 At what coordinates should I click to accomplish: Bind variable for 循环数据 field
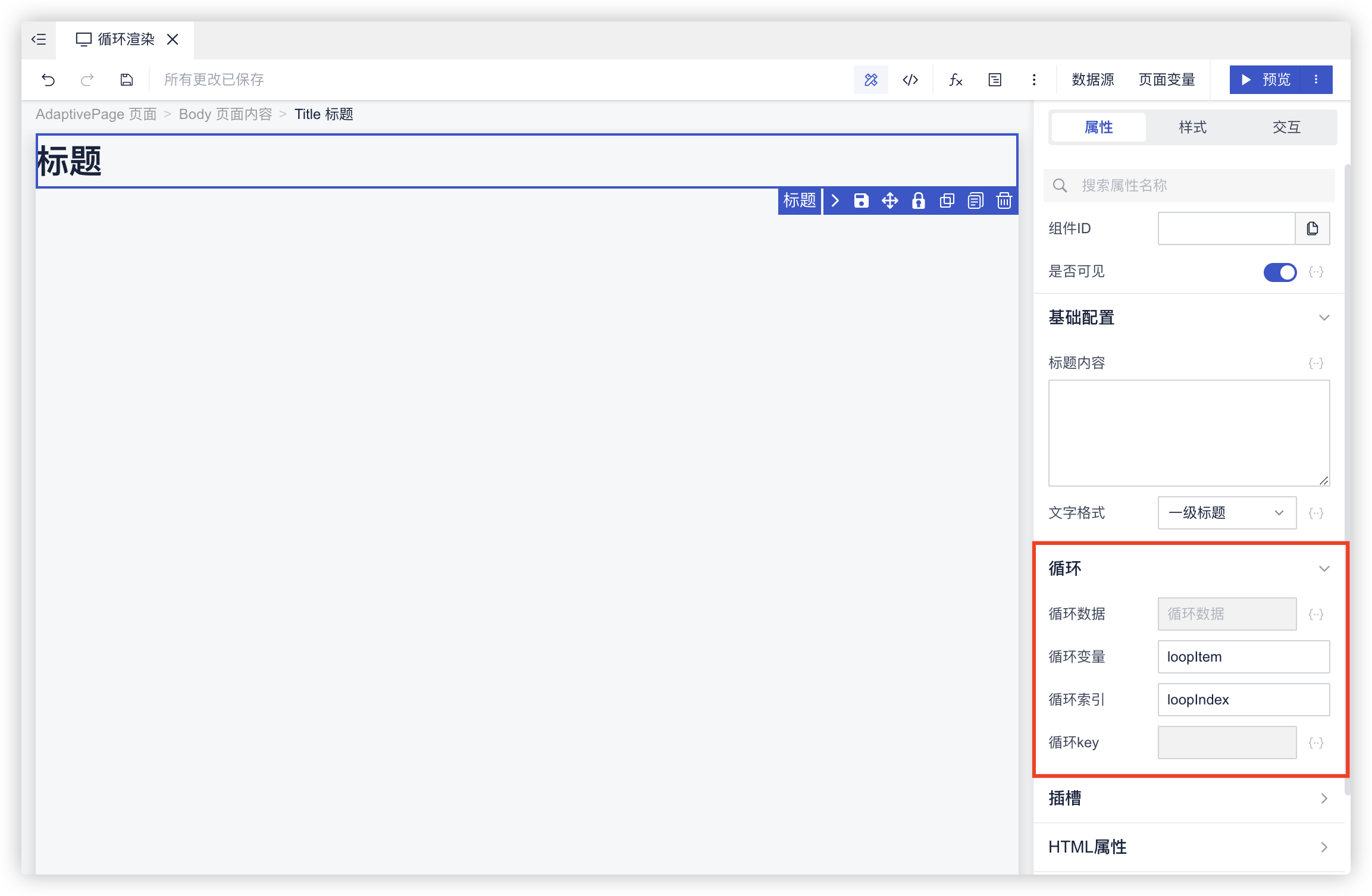coord(1316,615)
